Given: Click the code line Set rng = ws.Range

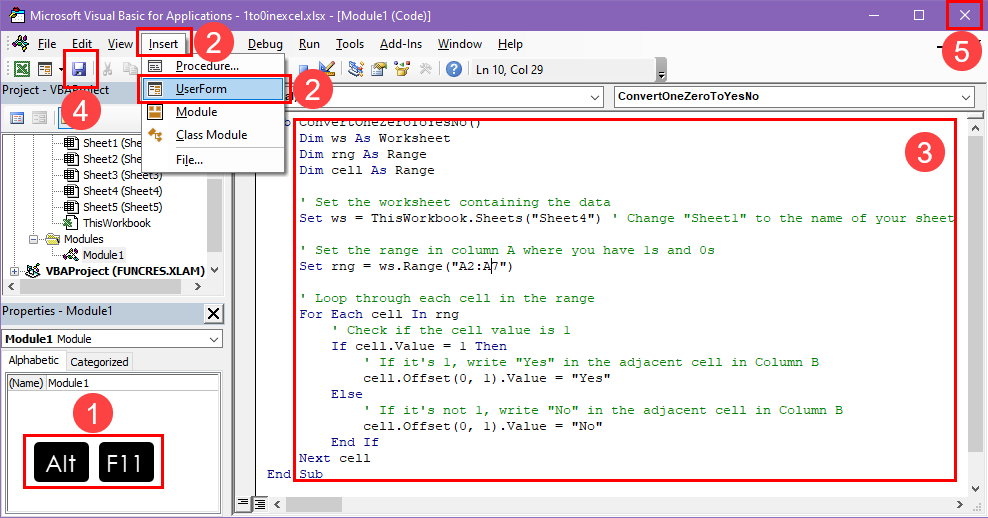Looking at the screenshot, I should [x=406, y=267].
